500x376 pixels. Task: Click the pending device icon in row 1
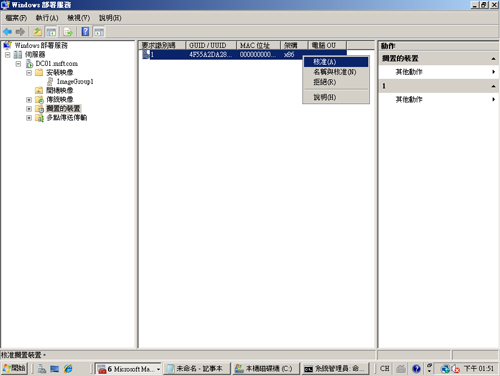click(146, 54)
